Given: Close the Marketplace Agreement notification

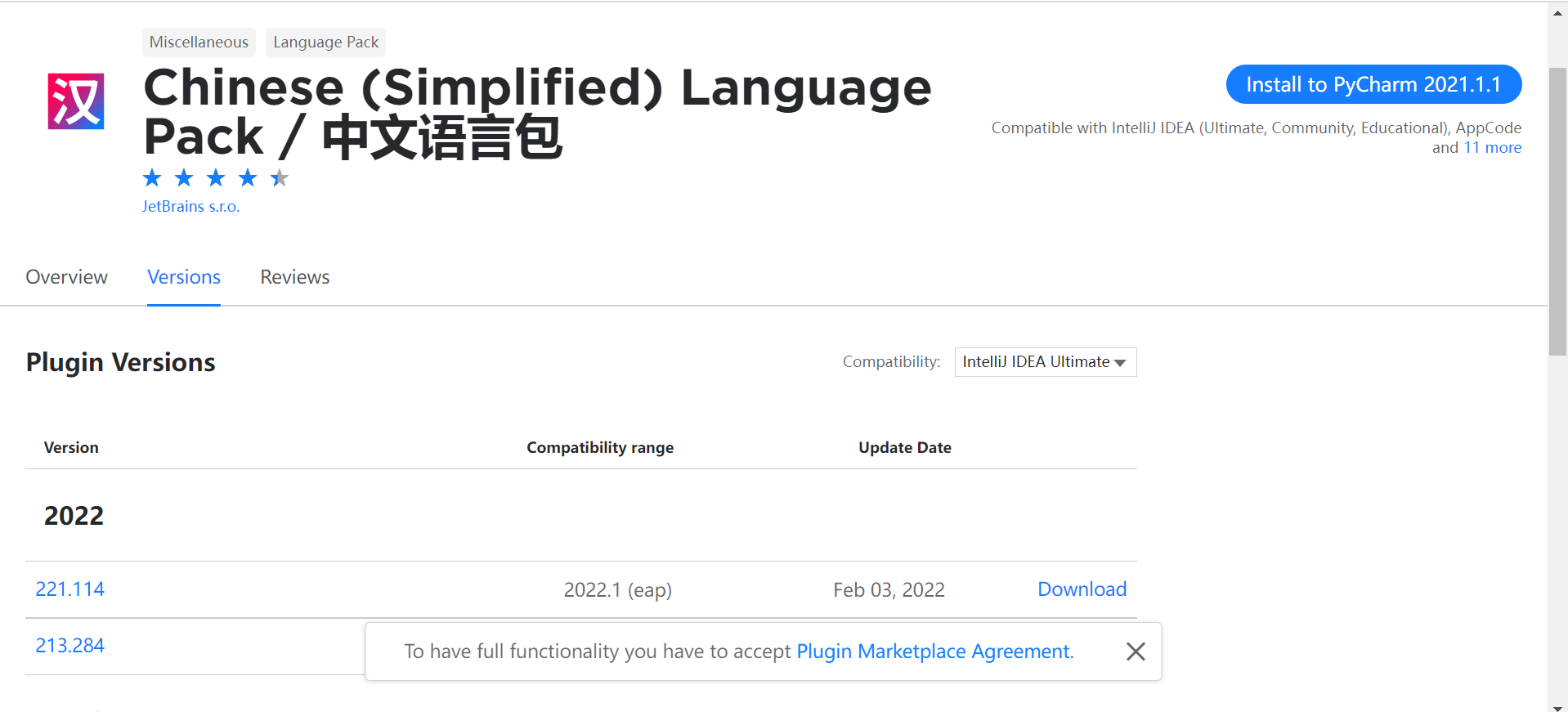Looking at the screenshot, I should [x=1136, y=652].
